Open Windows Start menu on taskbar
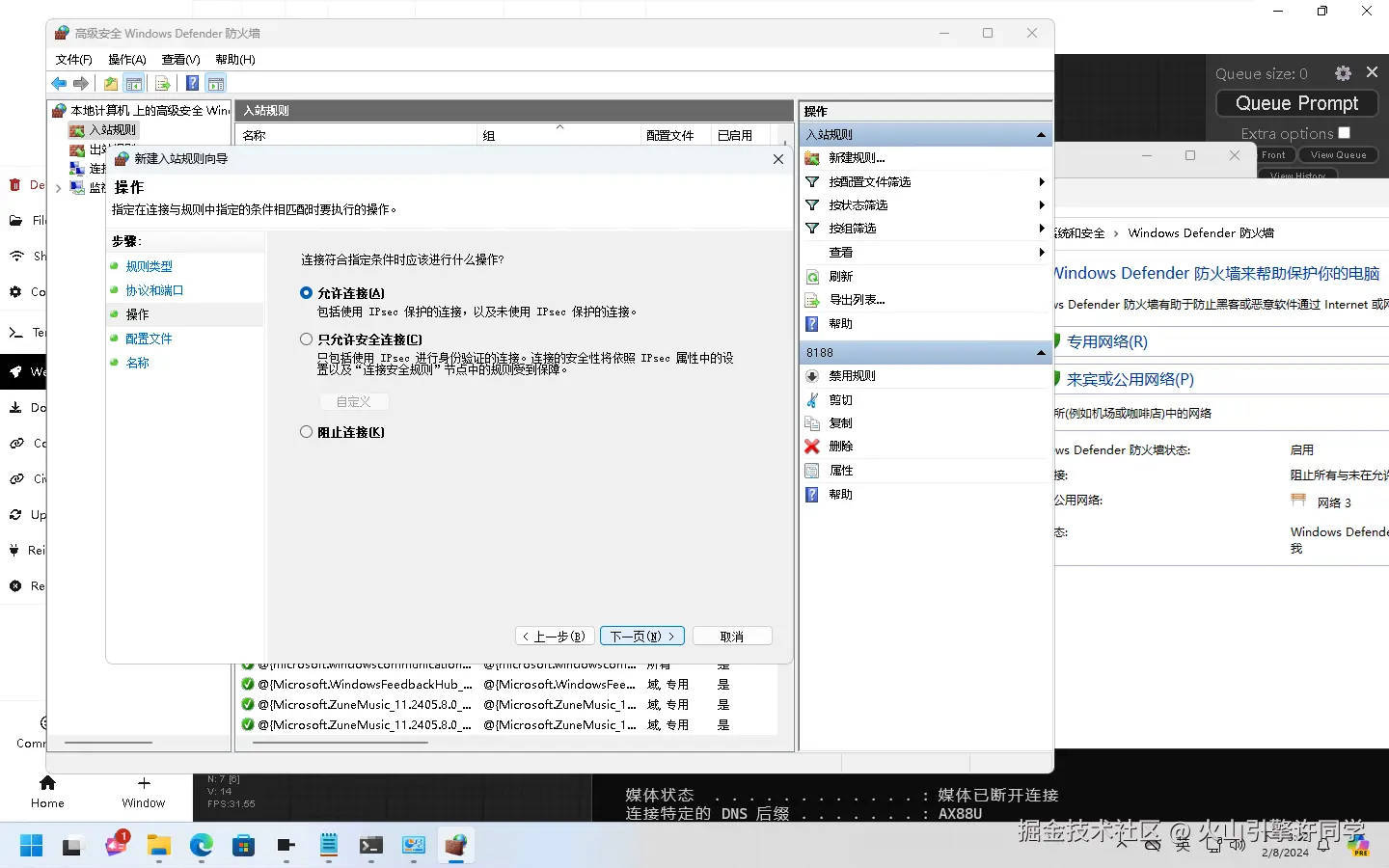This screenshot has width=1389, height=868. [x=31, y=846]
